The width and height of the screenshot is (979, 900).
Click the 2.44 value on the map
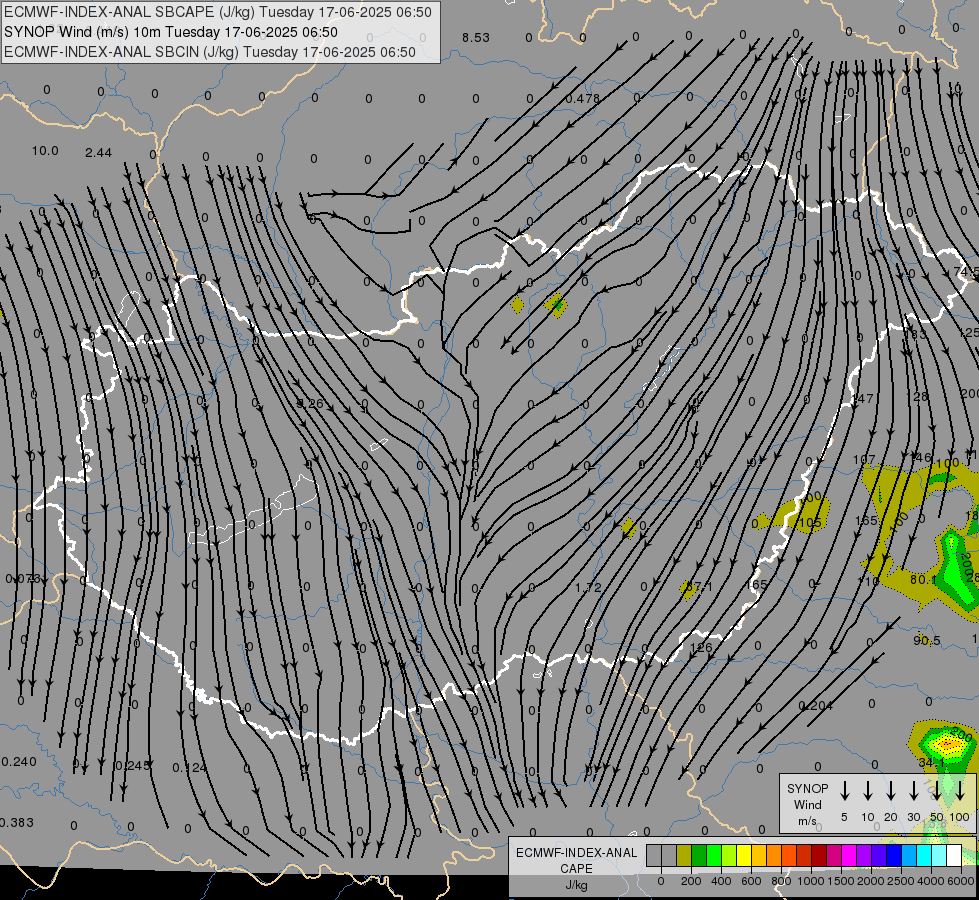click(99, 152)
